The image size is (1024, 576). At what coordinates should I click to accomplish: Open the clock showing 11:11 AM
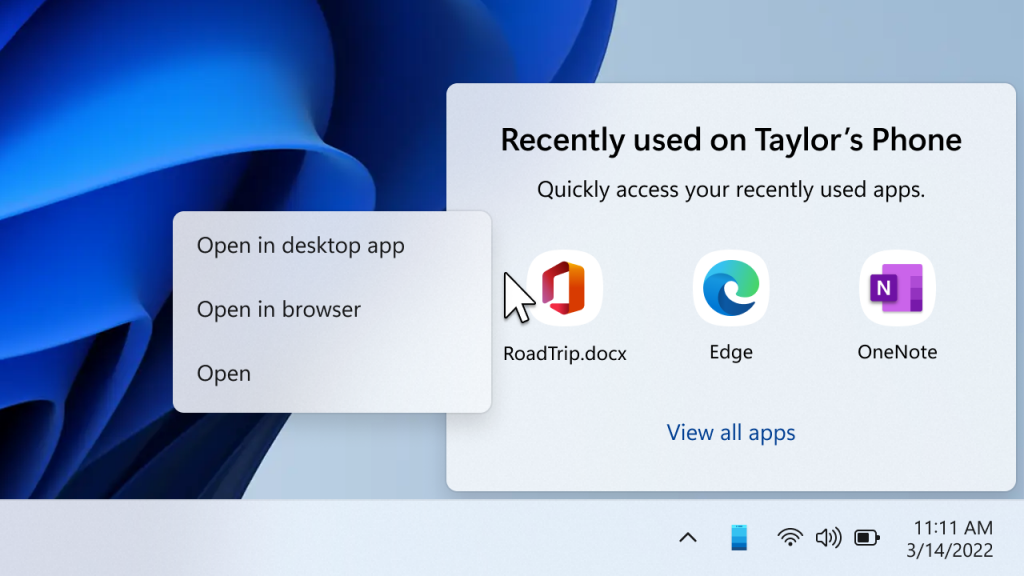point(953,527)
